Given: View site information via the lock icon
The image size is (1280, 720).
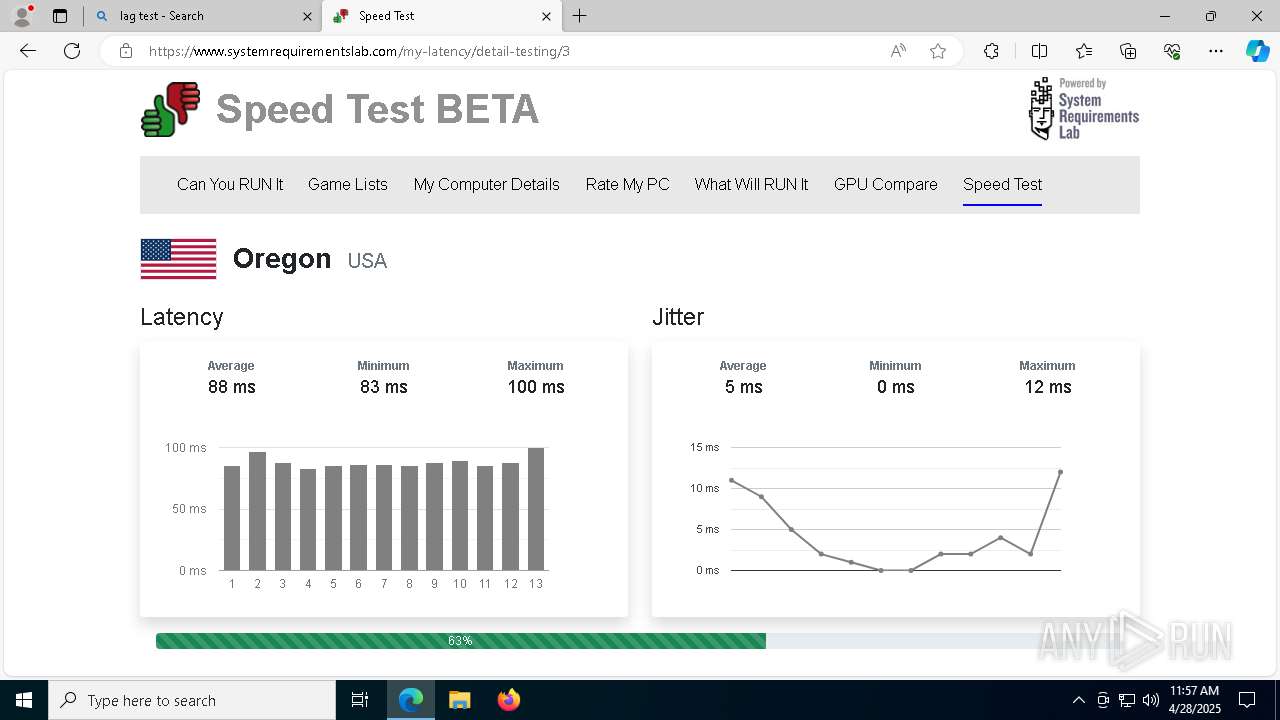Looking at the screenshot, I should click(126, 51).
